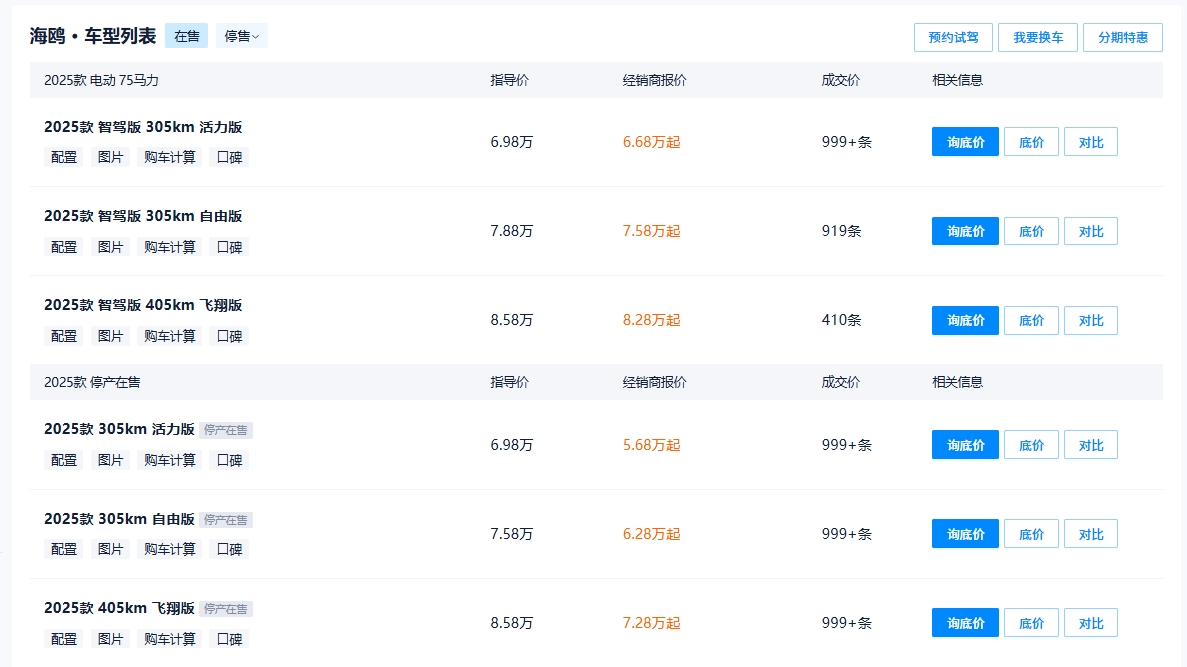Screen dimensions: 1187x667
Task: Click the 410条 transaction count
Action: point(842,320)
